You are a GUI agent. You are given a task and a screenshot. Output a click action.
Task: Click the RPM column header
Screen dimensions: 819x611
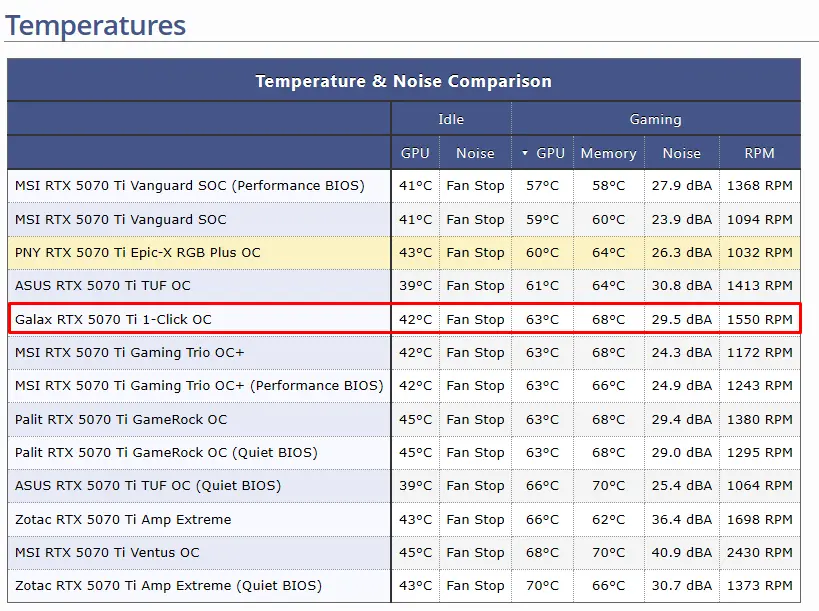coord(759,153)
